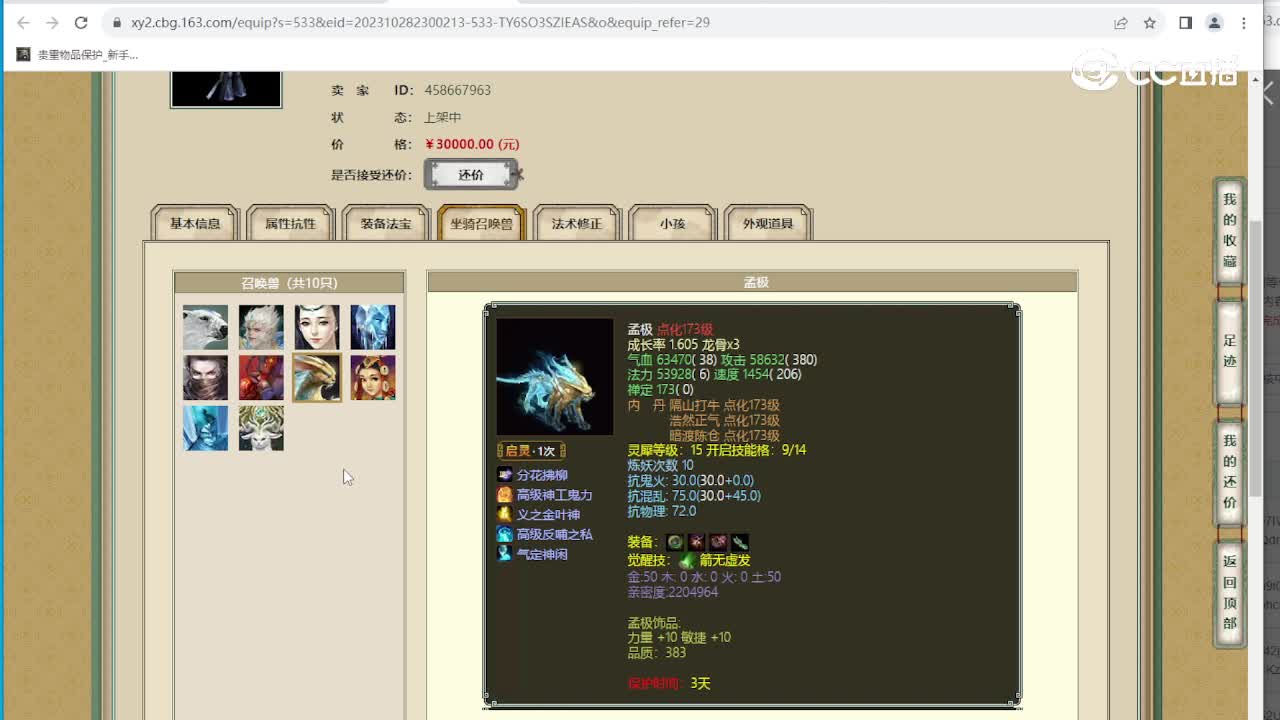Click the 成长率 1.605 龙骨x3 text
Viewport: 1280px width, 720px height.
683,344
